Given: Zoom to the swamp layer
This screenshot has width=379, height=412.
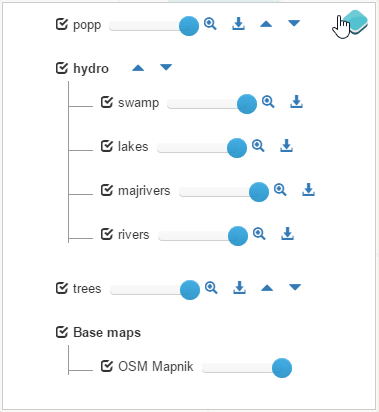Looking at the screenshot, I should (x=268, y=102).
